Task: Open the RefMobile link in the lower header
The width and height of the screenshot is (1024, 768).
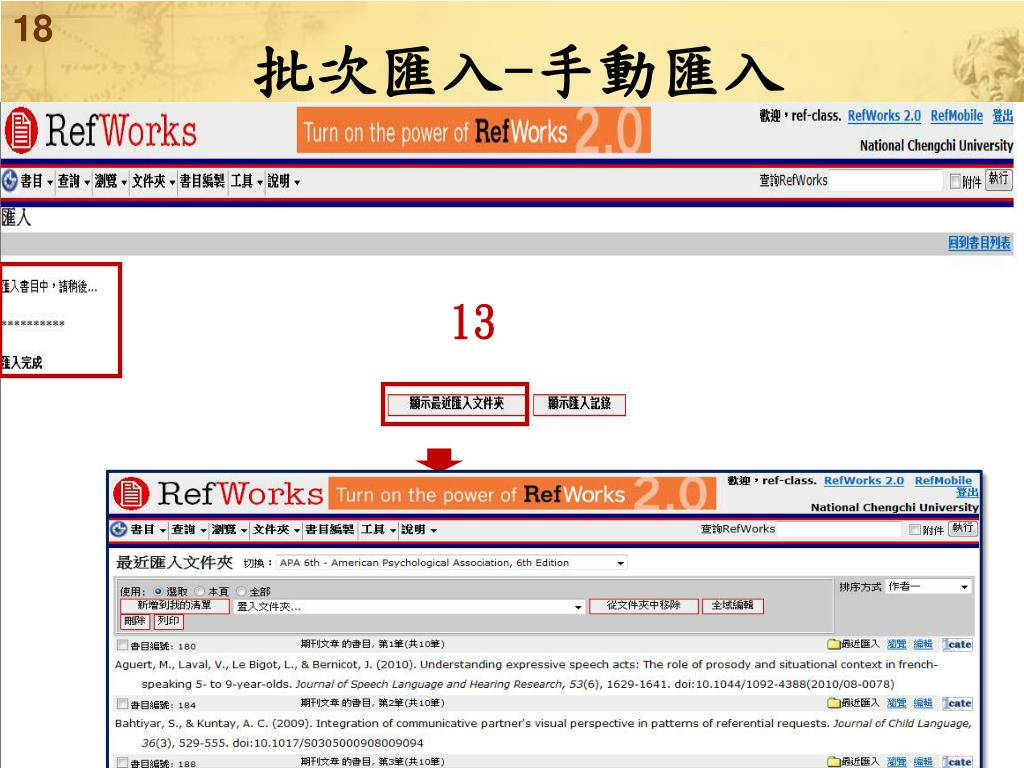Action: click(x=943, y=481)
